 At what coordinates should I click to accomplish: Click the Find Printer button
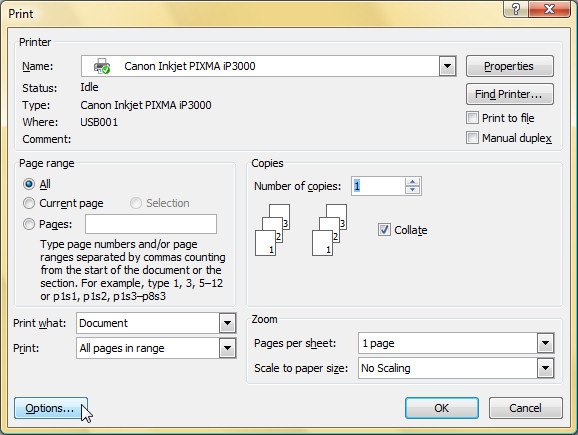509,94
